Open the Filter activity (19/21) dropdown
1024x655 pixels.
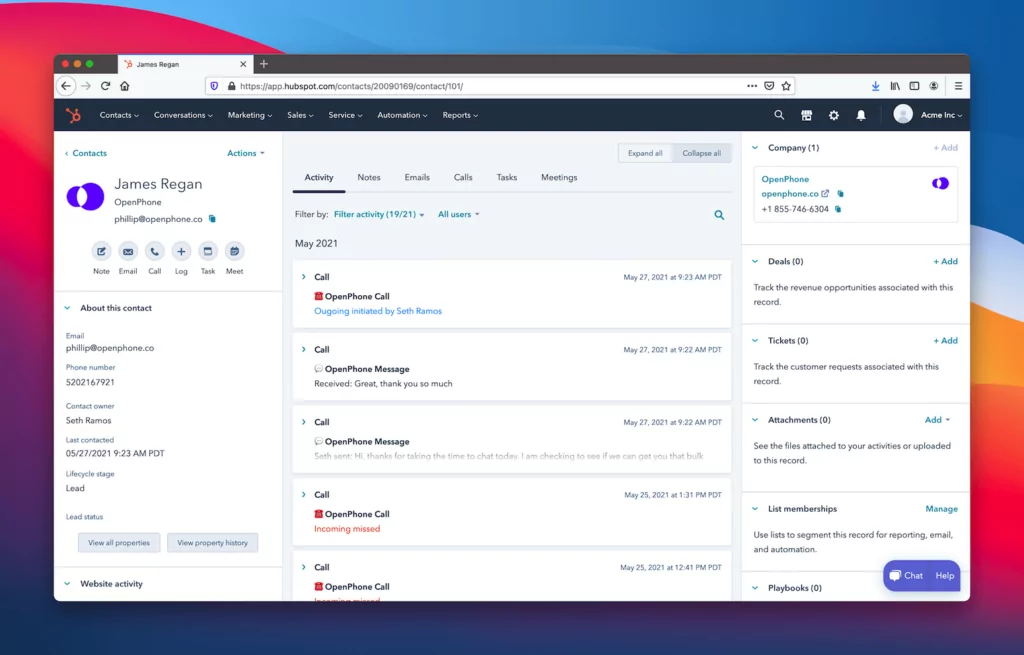pos(379,214)
